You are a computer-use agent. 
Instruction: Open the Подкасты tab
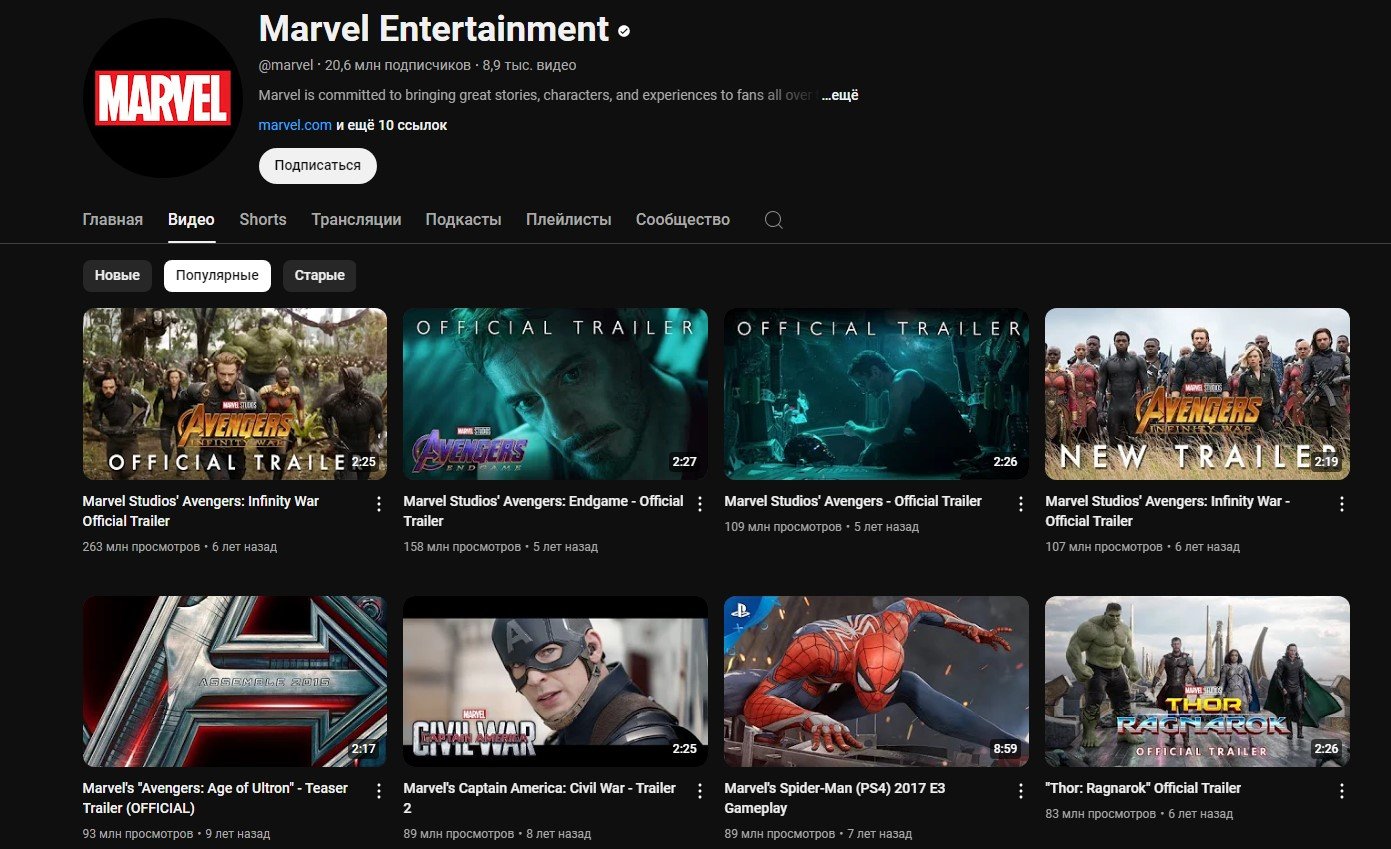click(x=463, y=219)
